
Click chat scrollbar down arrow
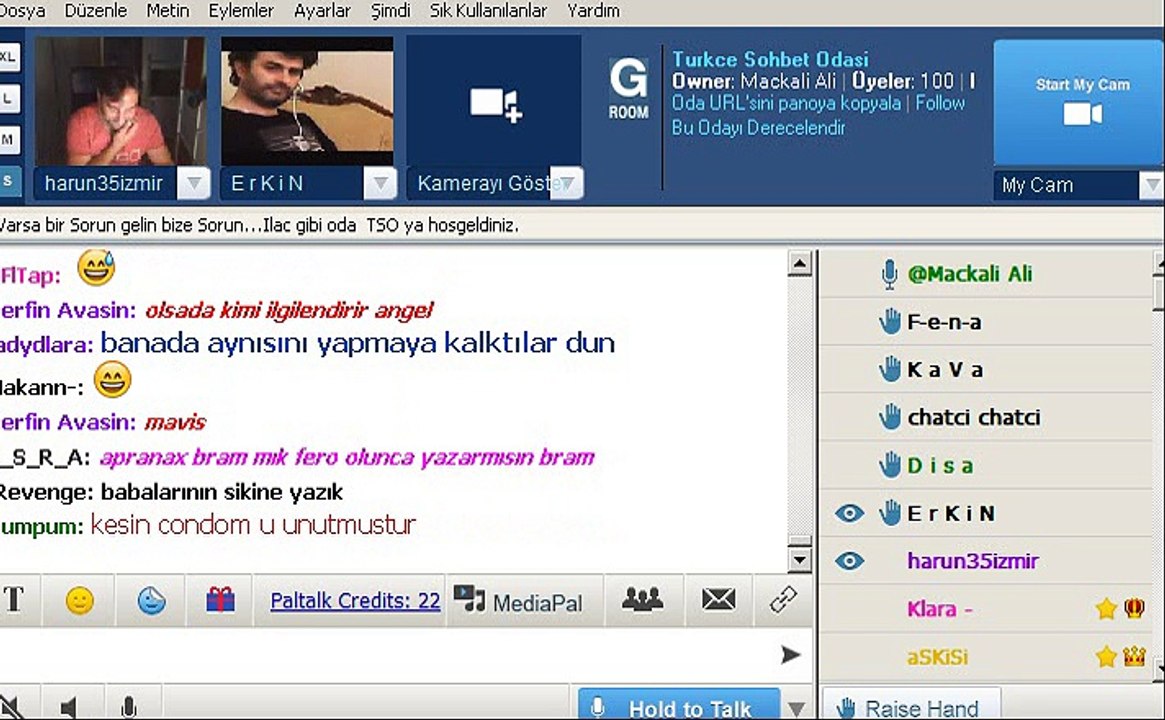pyautogui.click(x=799, y=560)
